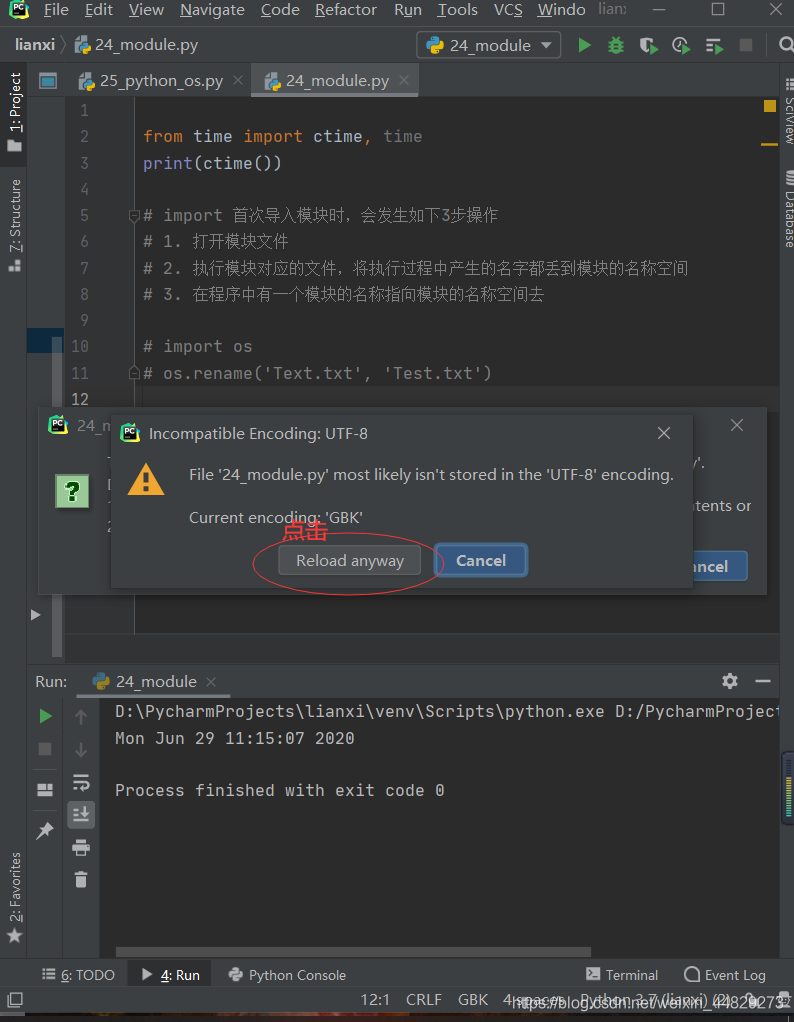Clear the console with the trash icon
This screenshot has height=1022, width=794.
coord(81,880)
